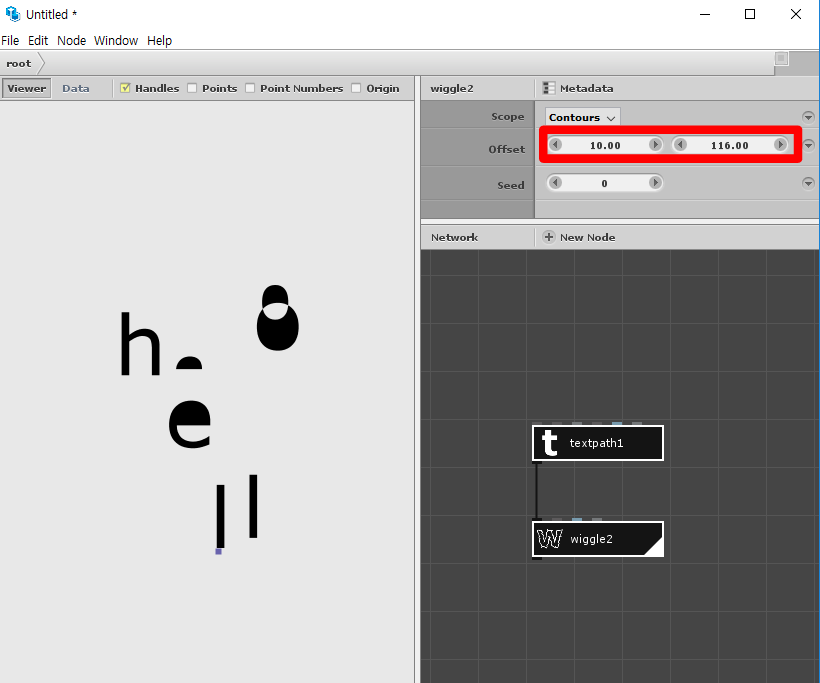The image size is (820, 683).
Task: Increase first Offset value with right arrow
Action: (655, 145)
